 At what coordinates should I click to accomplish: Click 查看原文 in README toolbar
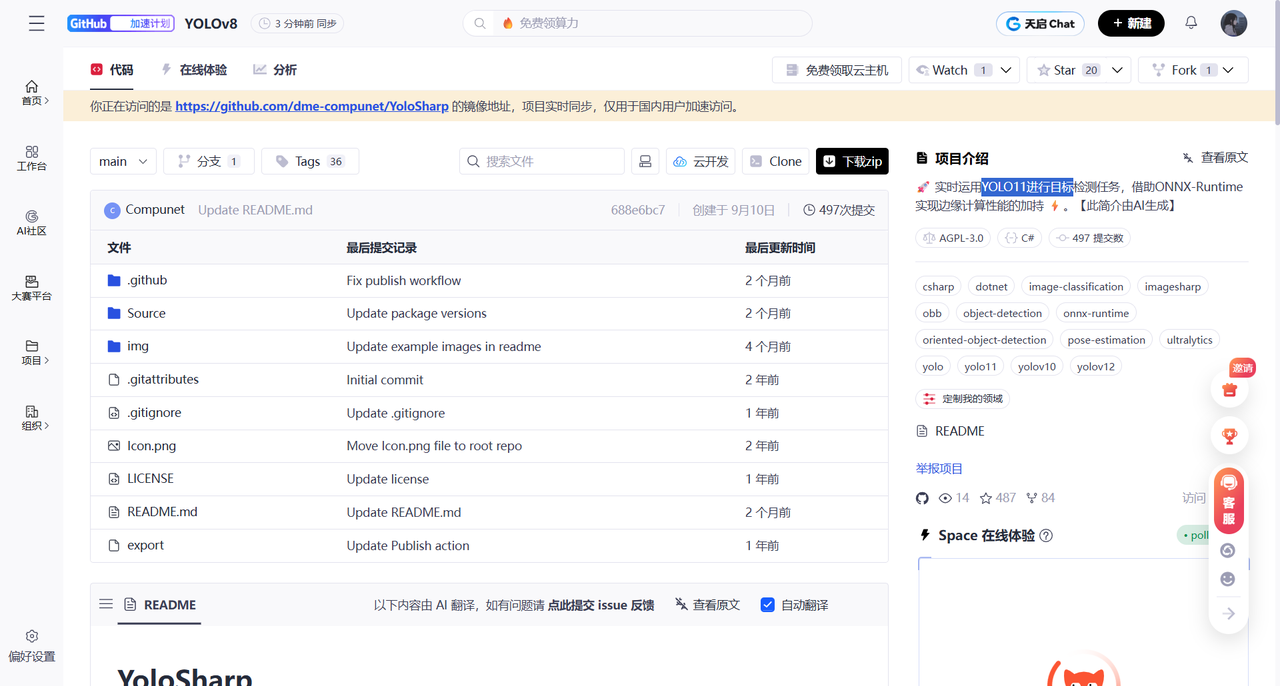[x=707, y=605]
